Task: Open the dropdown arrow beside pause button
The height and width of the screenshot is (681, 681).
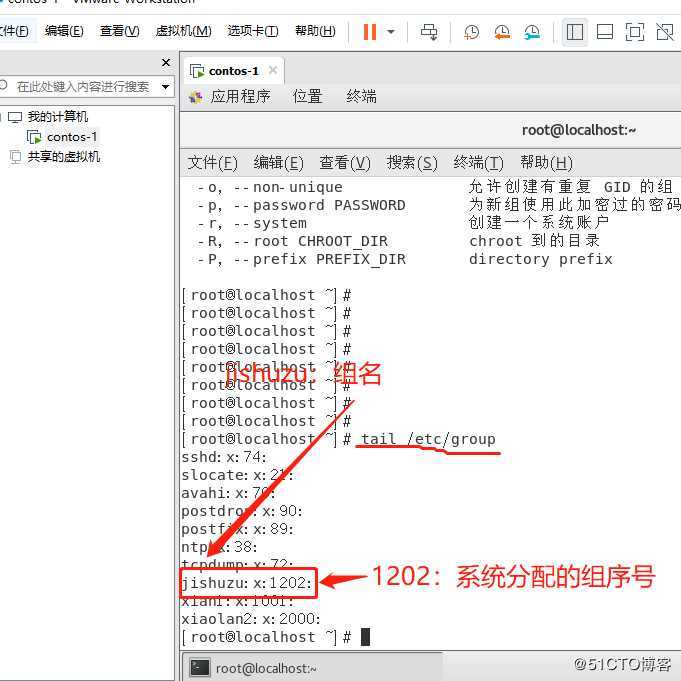Action: coord(391,31)
